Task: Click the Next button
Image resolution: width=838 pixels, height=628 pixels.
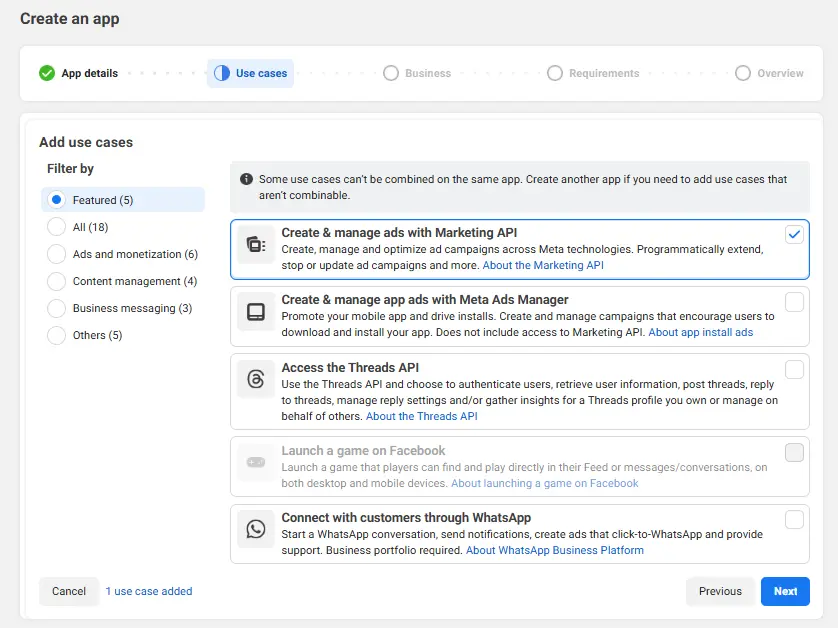Action: click(785, 591)
